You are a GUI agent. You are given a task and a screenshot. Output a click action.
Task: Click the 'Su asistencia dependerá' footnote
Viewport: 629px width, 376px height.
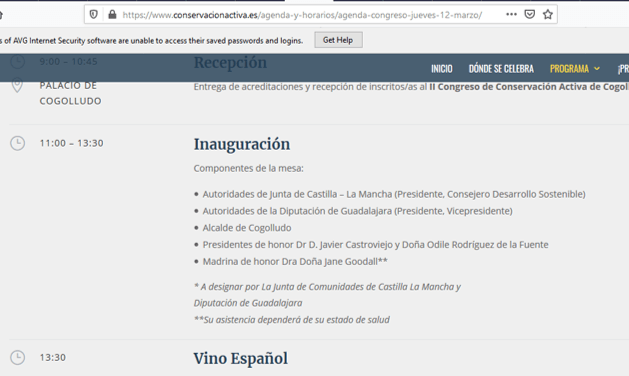[x=292, y=320]
